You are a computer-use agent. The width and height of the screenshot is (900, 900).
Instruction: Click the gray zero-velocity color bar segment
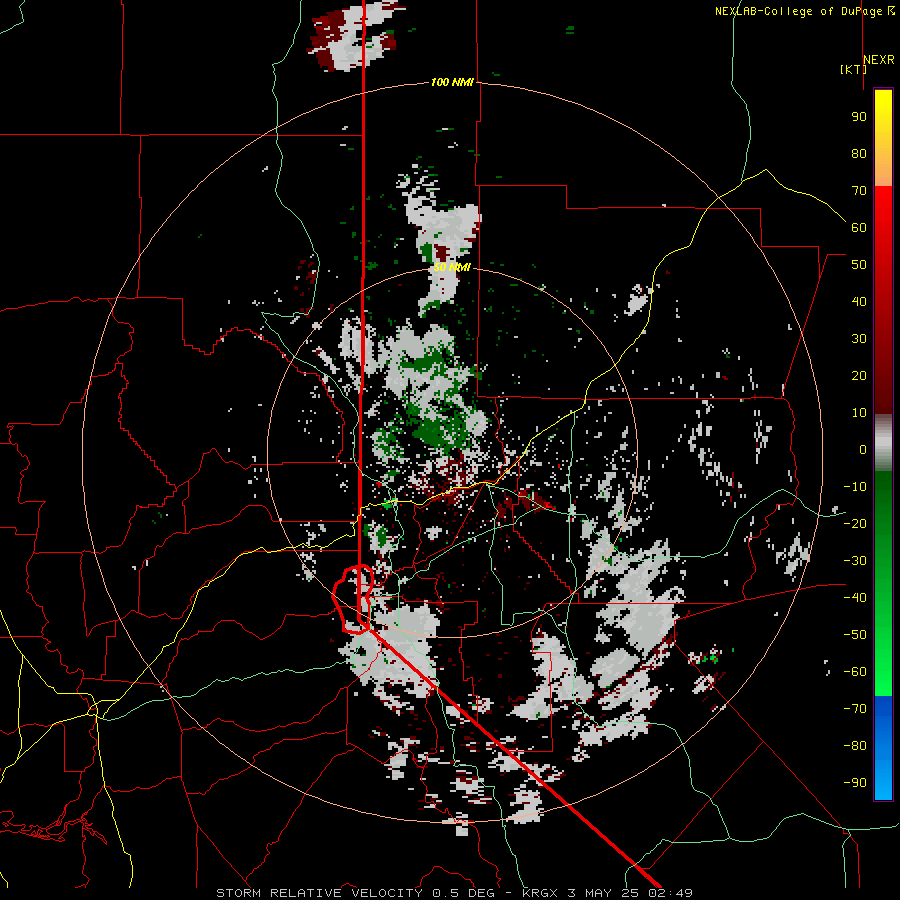click(883, 443)
